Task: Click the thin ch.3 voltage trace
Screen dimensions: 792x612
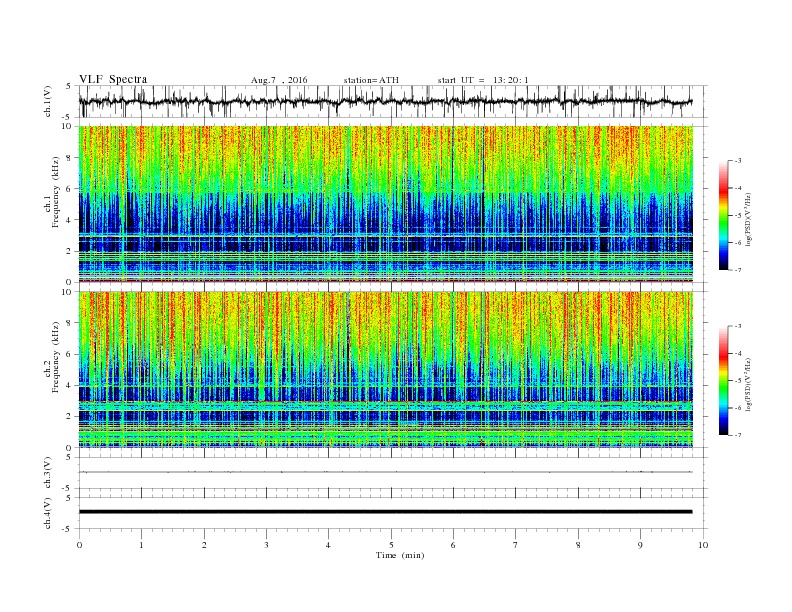Action: pos(385,472)
